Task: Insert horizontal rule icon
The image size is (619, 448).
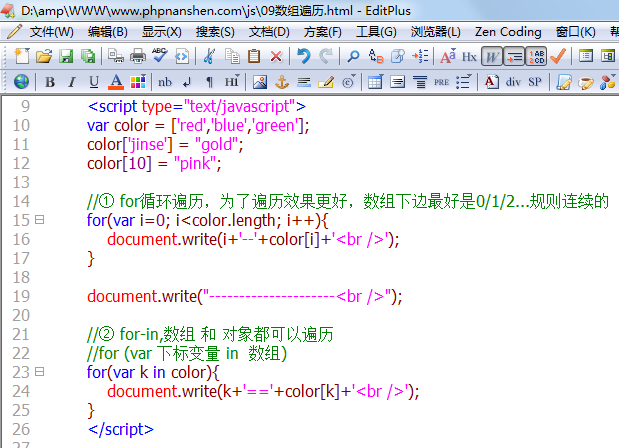Action: coord(304,82)
